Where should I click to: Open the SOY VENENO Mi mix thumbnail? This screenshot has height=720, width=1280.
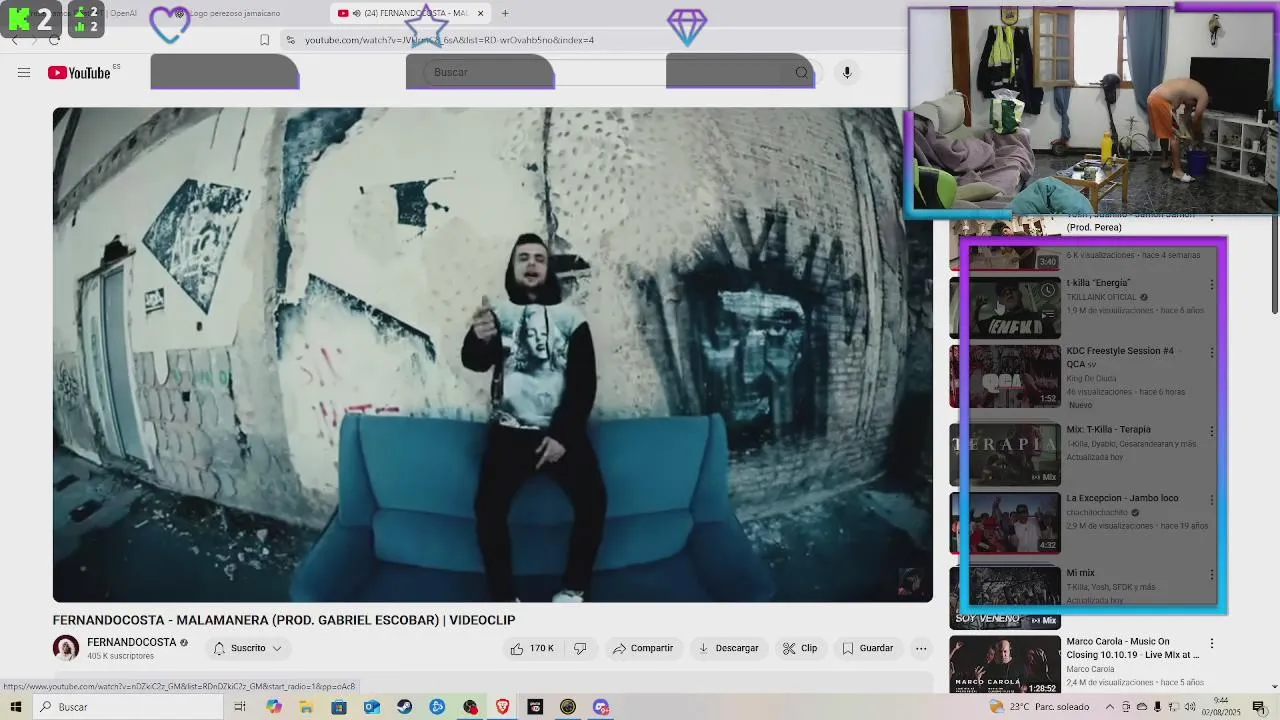1005,598
